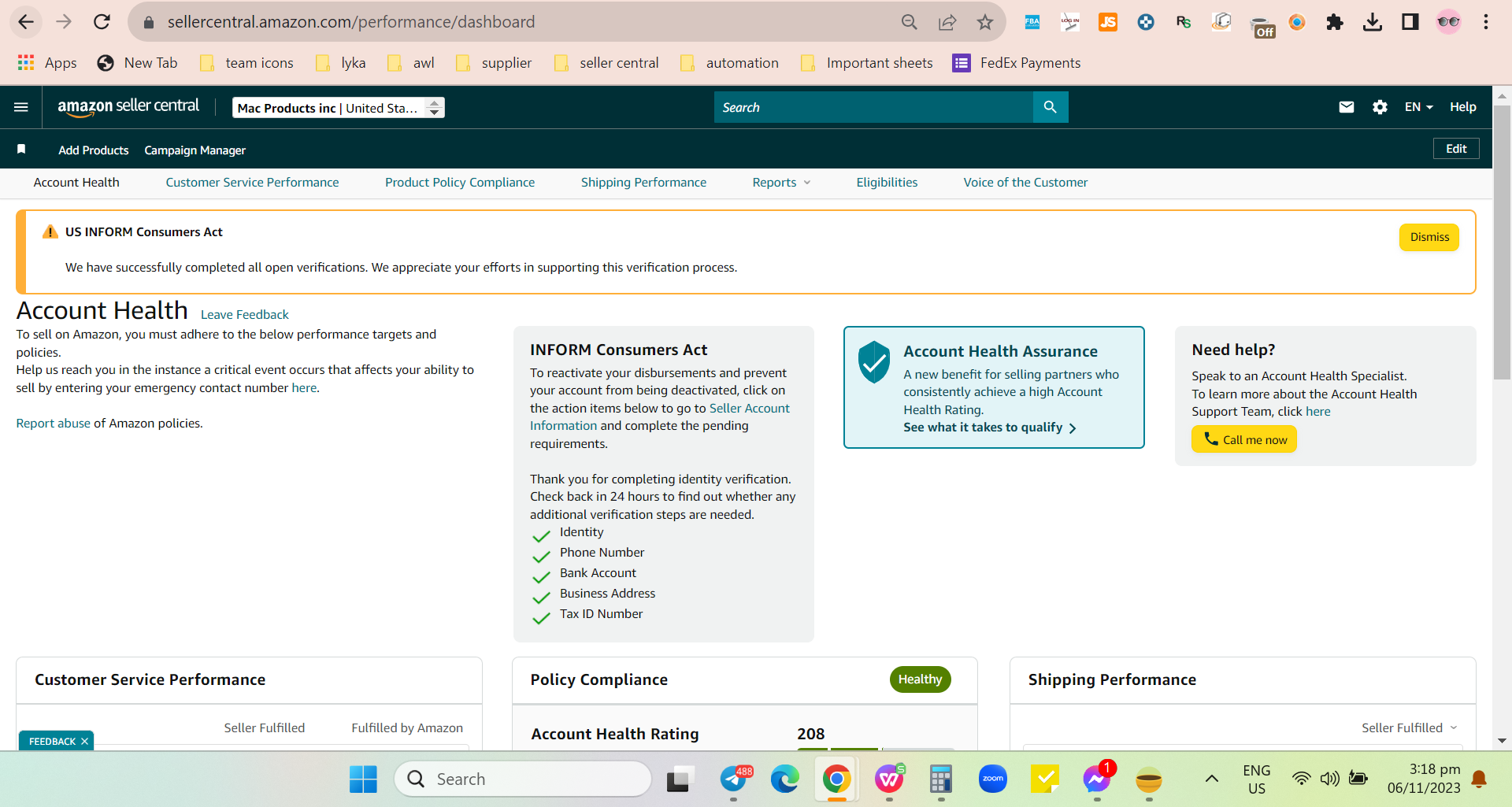Click the Edit button
Image resolution: width=1512 pixels, height=807 pixels.
point(1456,149)
